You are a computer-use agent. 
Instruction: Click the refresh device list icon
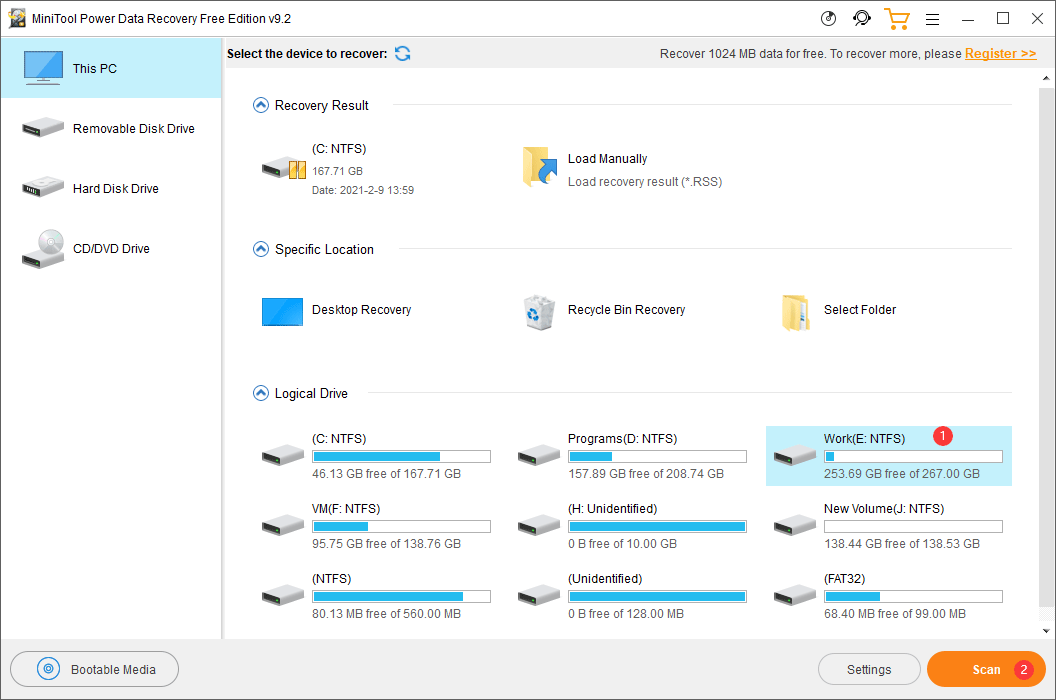click(x=402, y=54)
